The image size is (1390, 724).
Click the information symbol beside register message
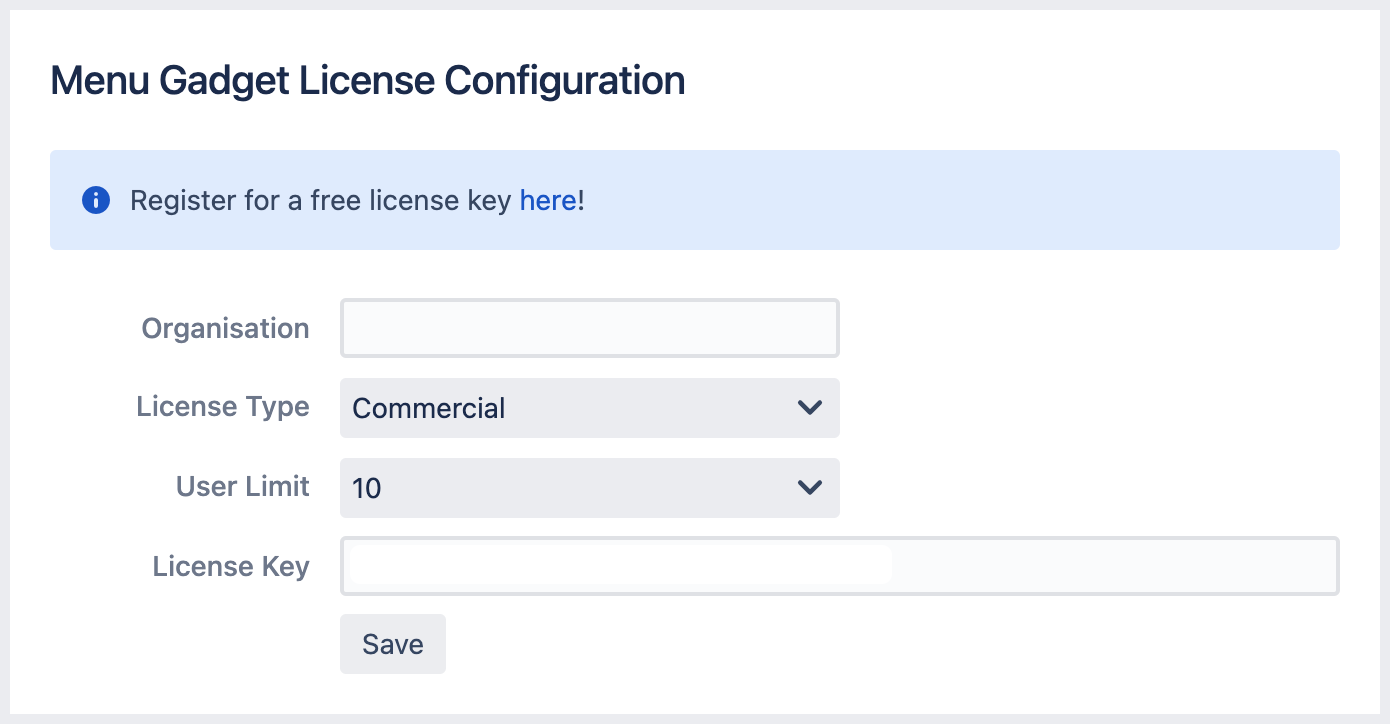pyautogui.click(x=95, y=200)
